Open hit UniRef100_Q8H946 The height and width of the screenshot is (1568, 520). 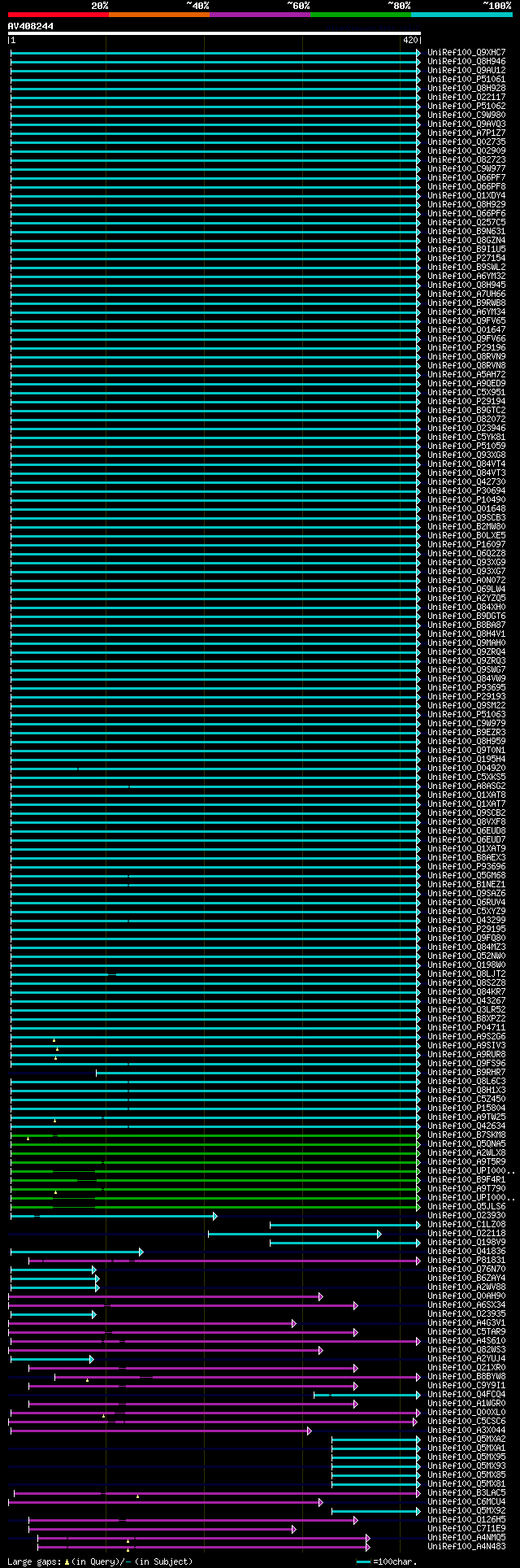[466, 62]
